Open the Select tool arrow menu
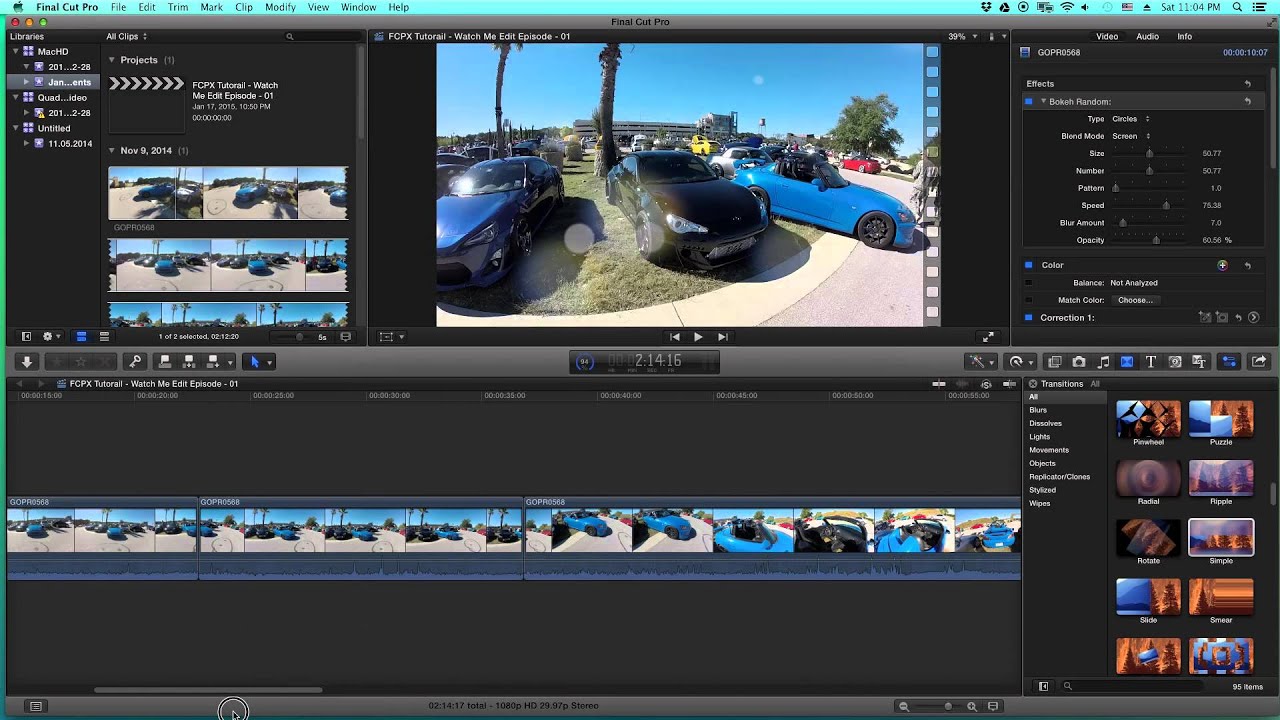This screenshot has height=720, width=1280. pos(259,362)
